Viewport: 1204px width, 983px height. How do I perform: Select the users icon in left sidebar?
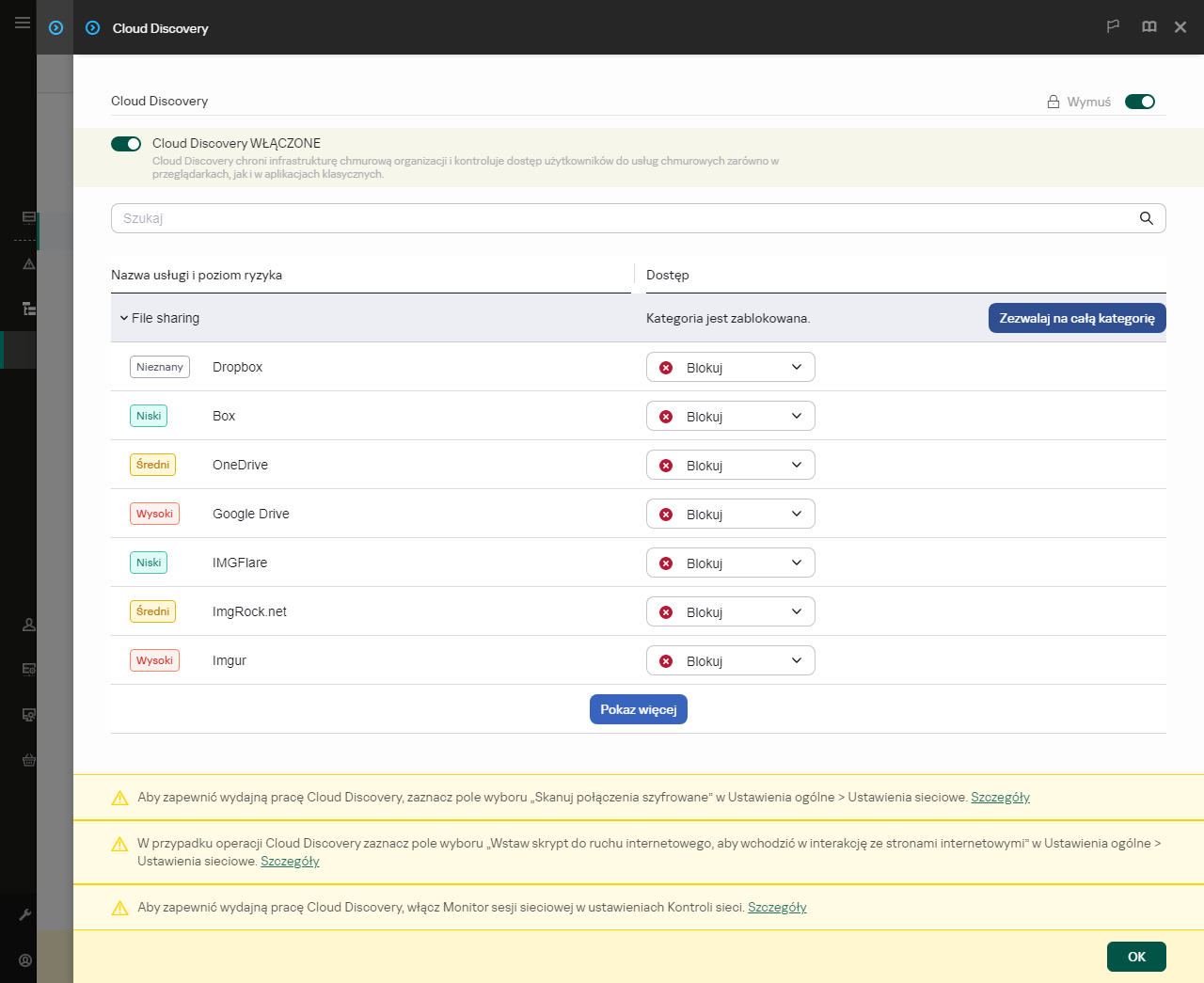pyautogui.click(x=28, y=625)
